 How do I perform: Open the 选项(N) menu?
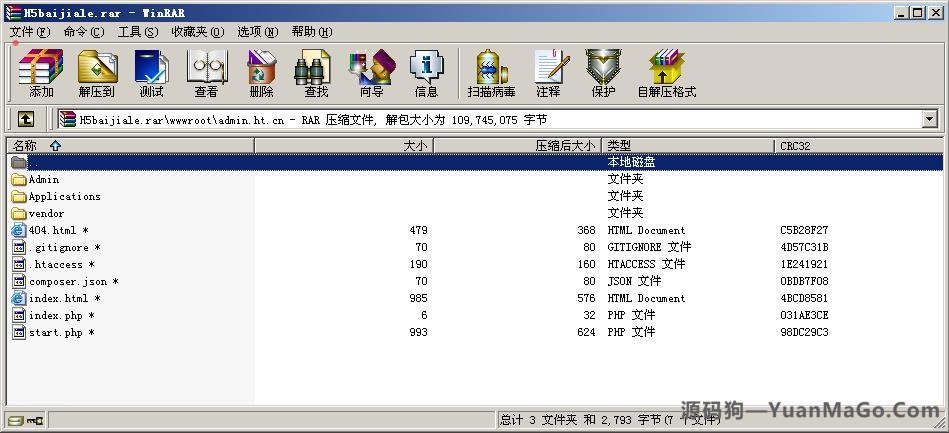(x=257, y=32)
